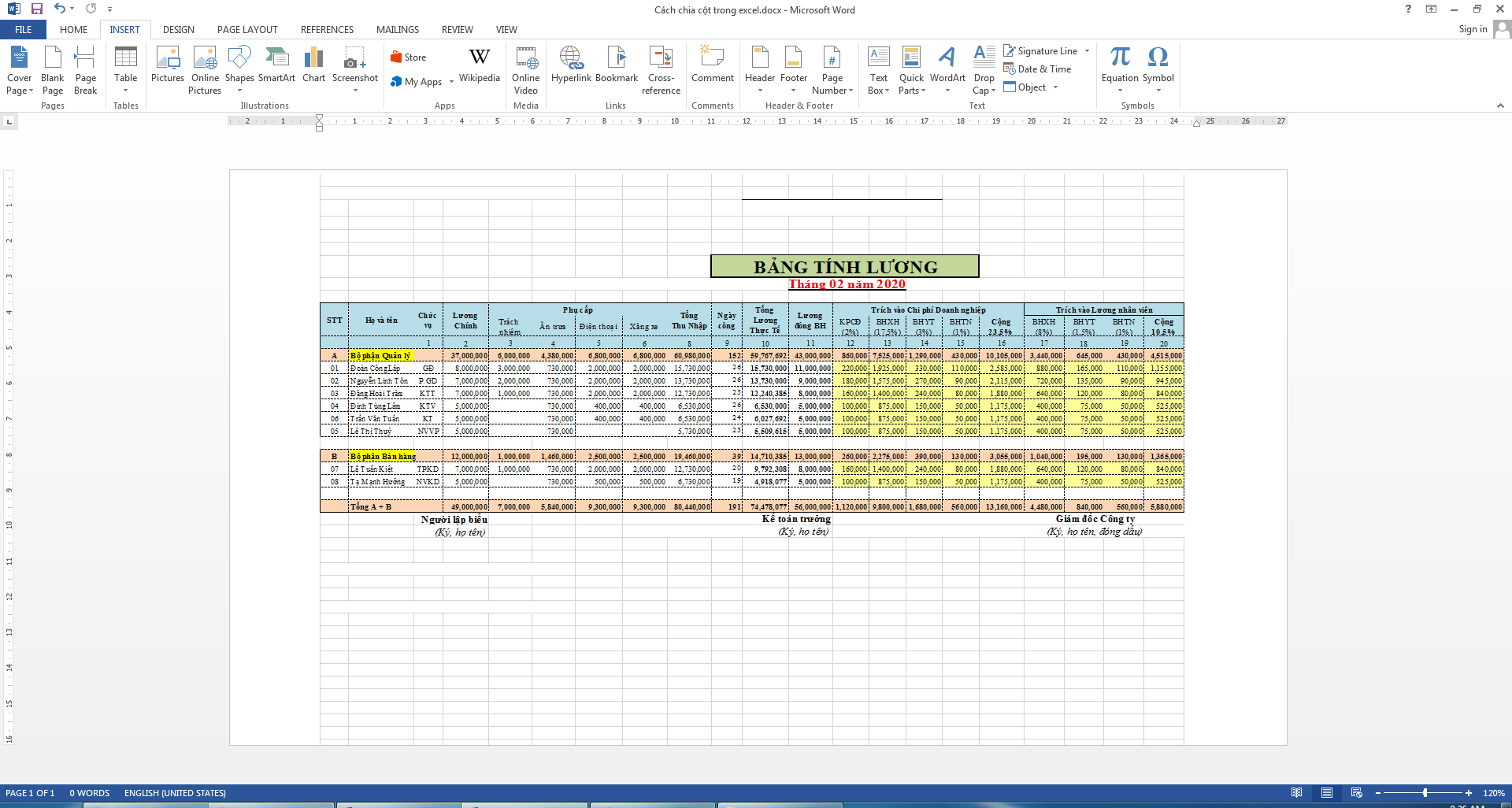
Task: Change language English (United States)
Action: tap(175, 793)
